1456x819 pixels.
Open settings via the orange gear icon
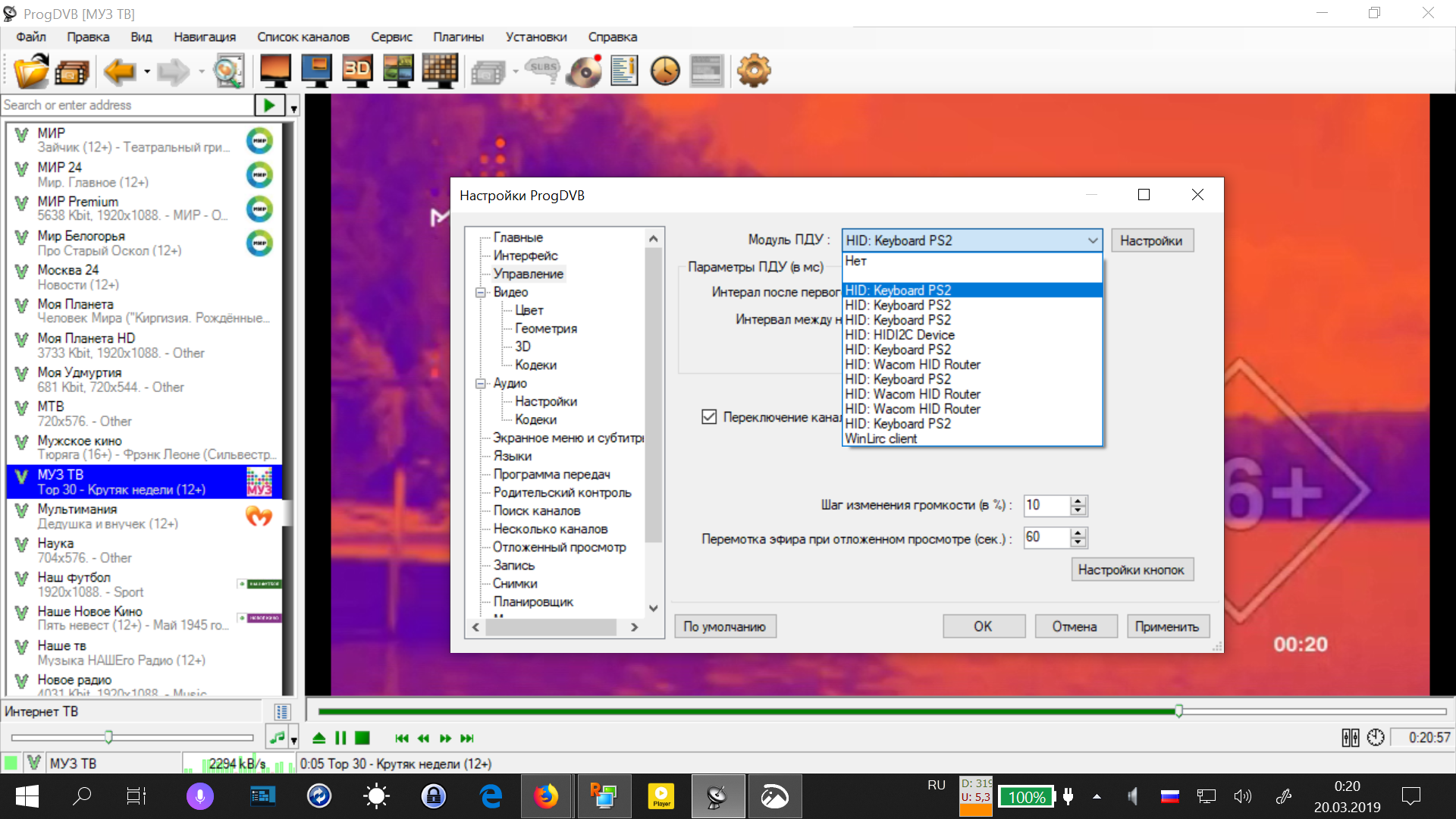[x=753, y=71]
